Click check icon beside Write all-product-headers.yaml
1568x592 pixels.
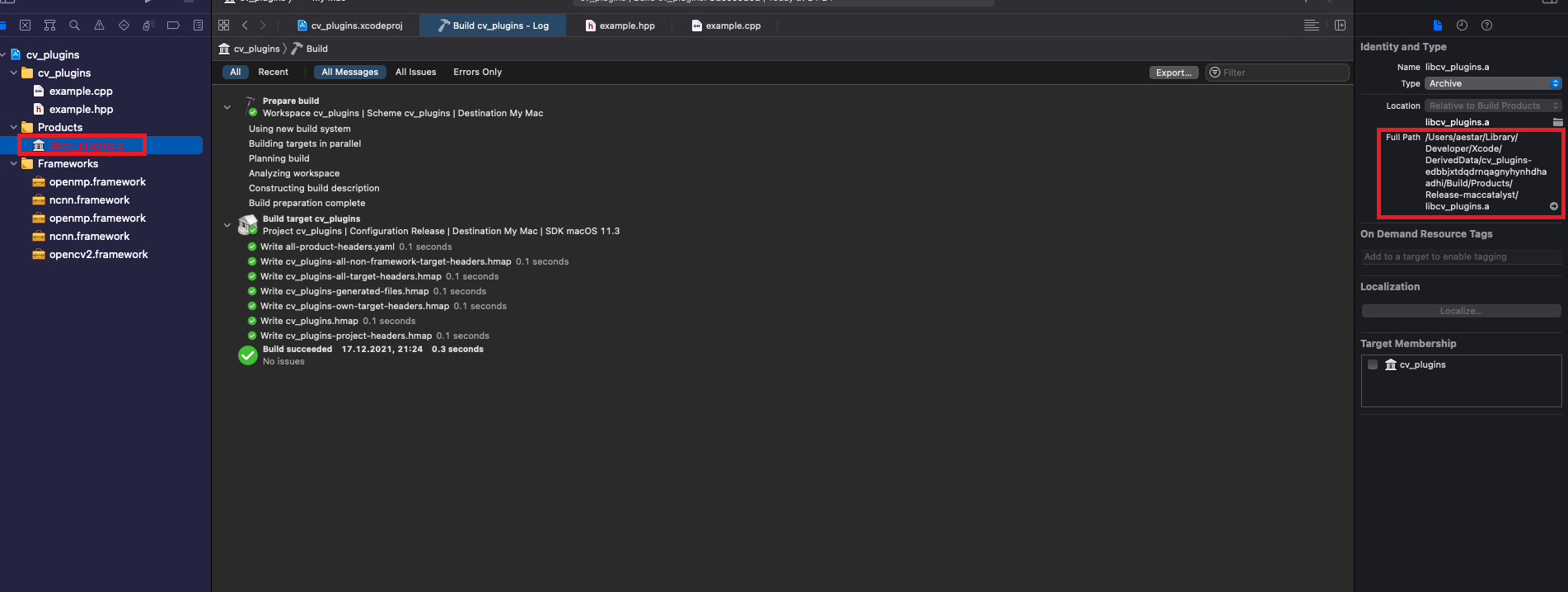tap(252, 247)
